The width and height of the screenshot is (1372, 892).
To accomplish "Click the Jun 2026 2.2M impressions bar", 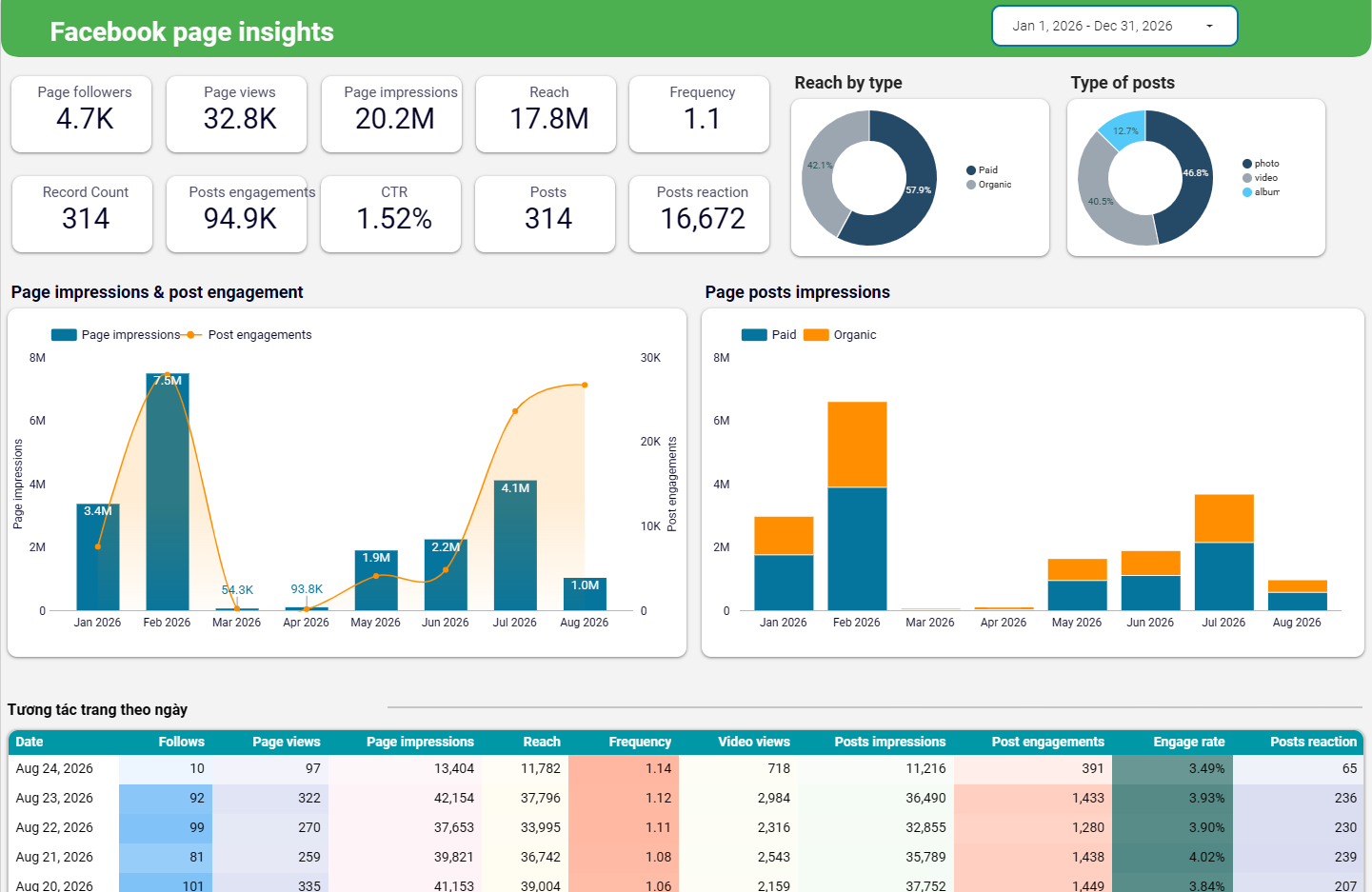I will 446,575.
